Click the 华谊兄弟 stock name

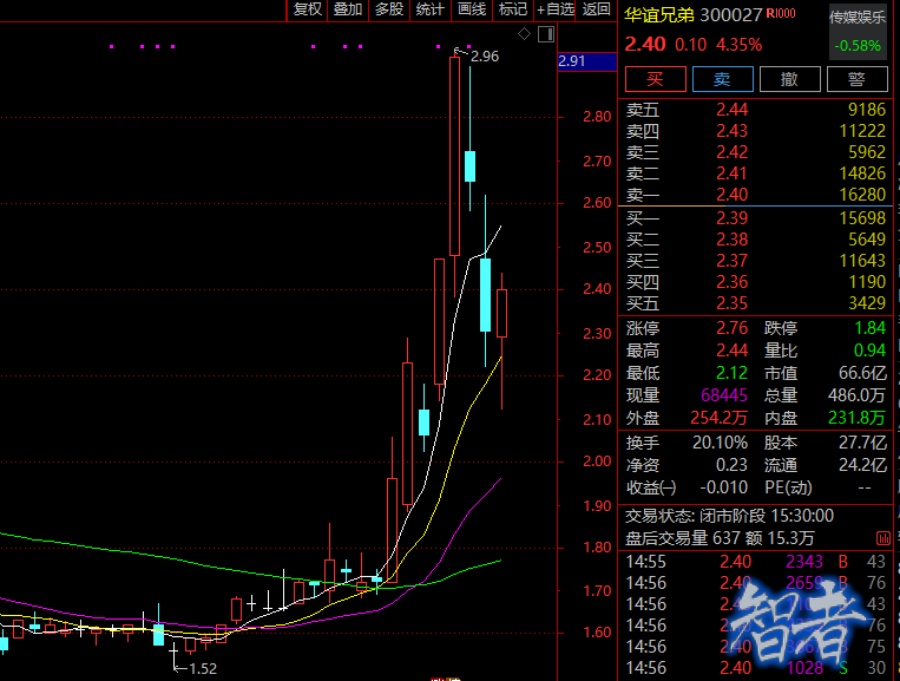tap(660, 15)
